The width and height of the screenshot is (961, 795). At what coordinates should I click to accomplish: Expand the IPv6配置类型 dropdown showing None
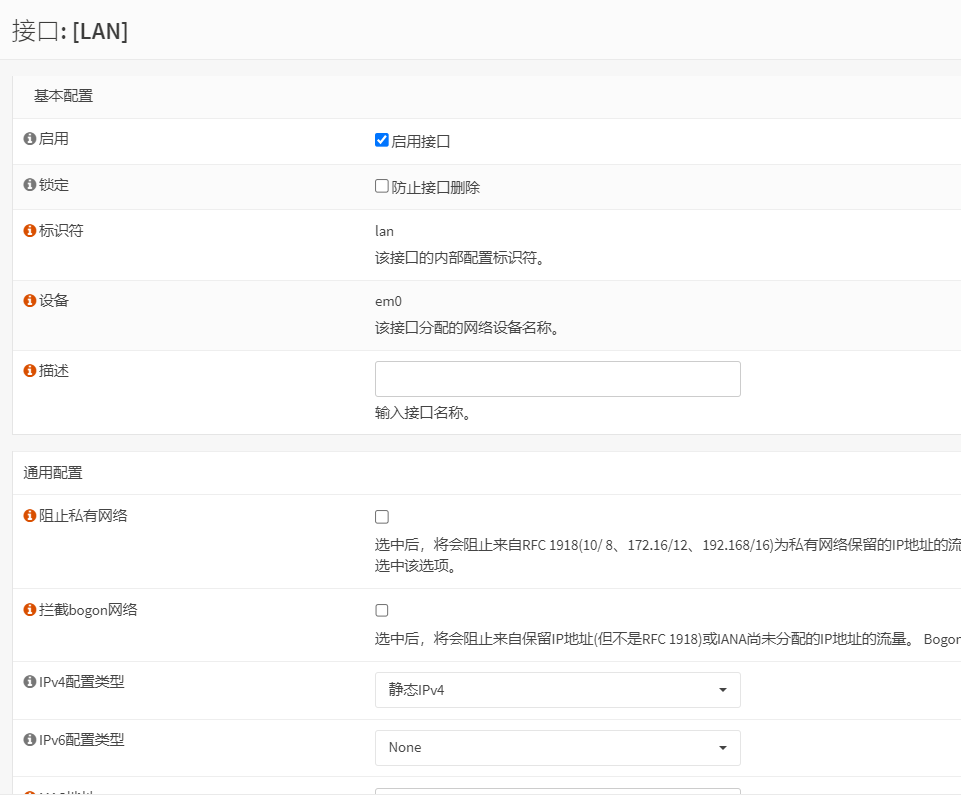(x=557, y=748)
